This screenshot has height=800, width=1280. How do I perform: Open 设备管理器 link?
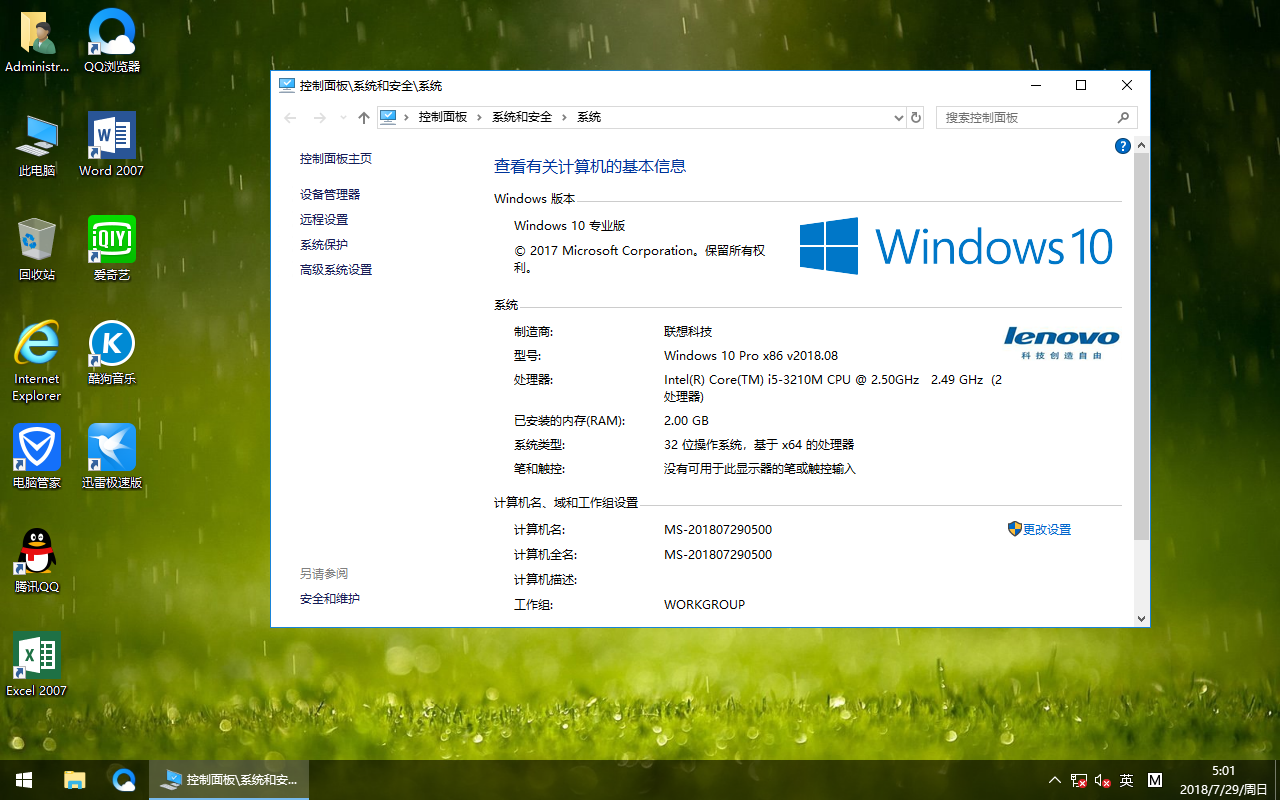330,195
